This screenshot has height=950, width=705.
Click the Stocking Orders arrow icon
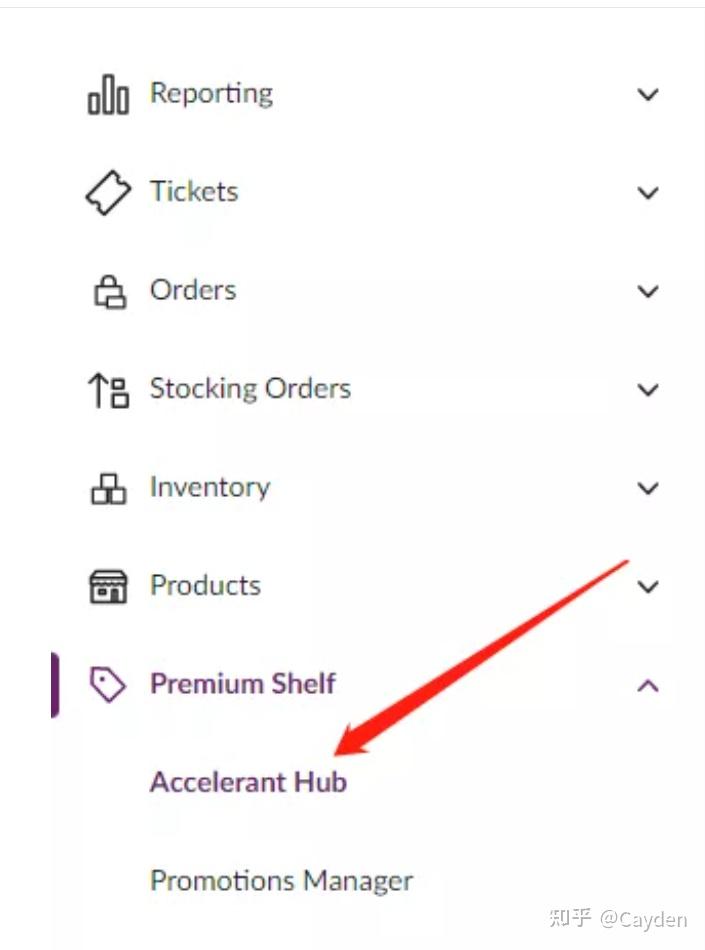pos(107,390)
